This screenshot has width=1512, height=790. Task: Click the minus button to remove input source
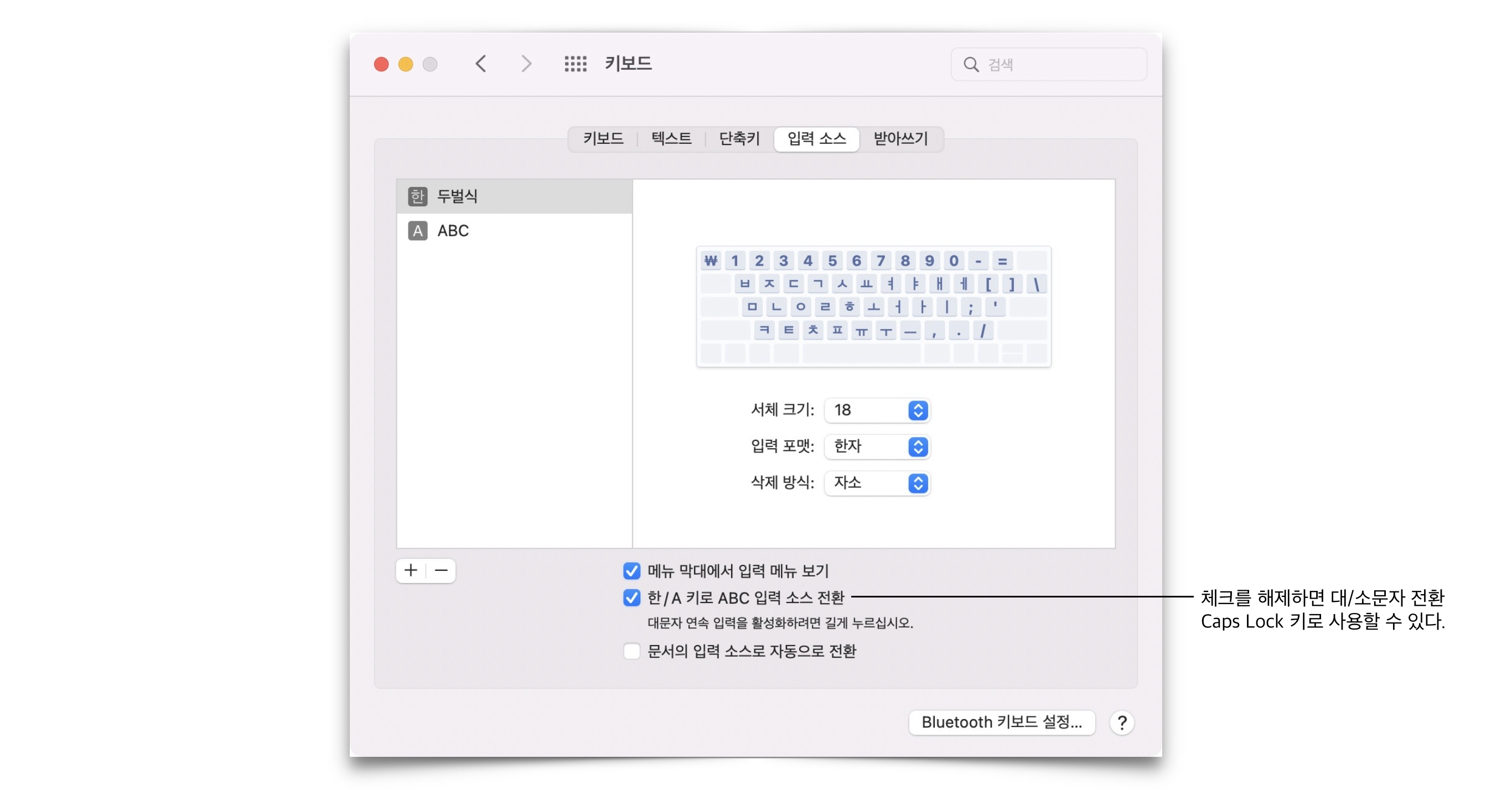(442, 570)
